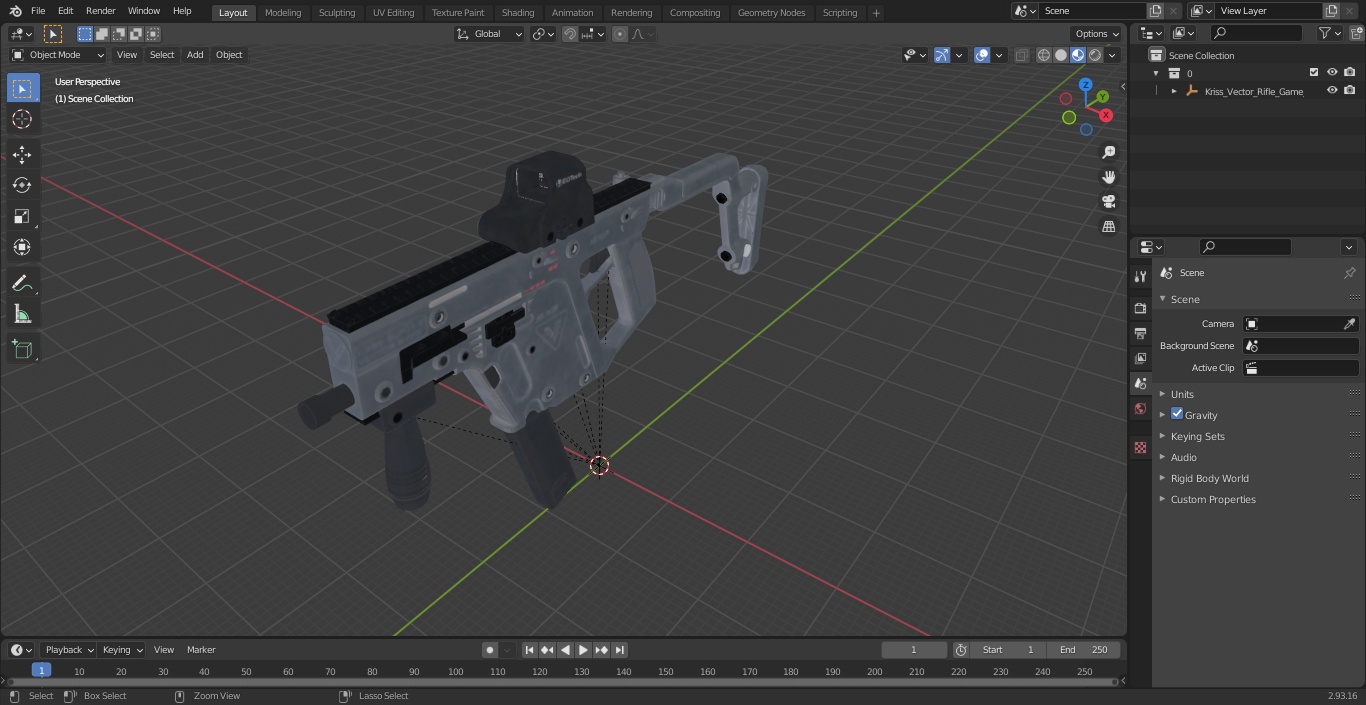Toggle visibility of collection 0
Viewport: 1366px width, 705px height.
[x=1332, y=73]
